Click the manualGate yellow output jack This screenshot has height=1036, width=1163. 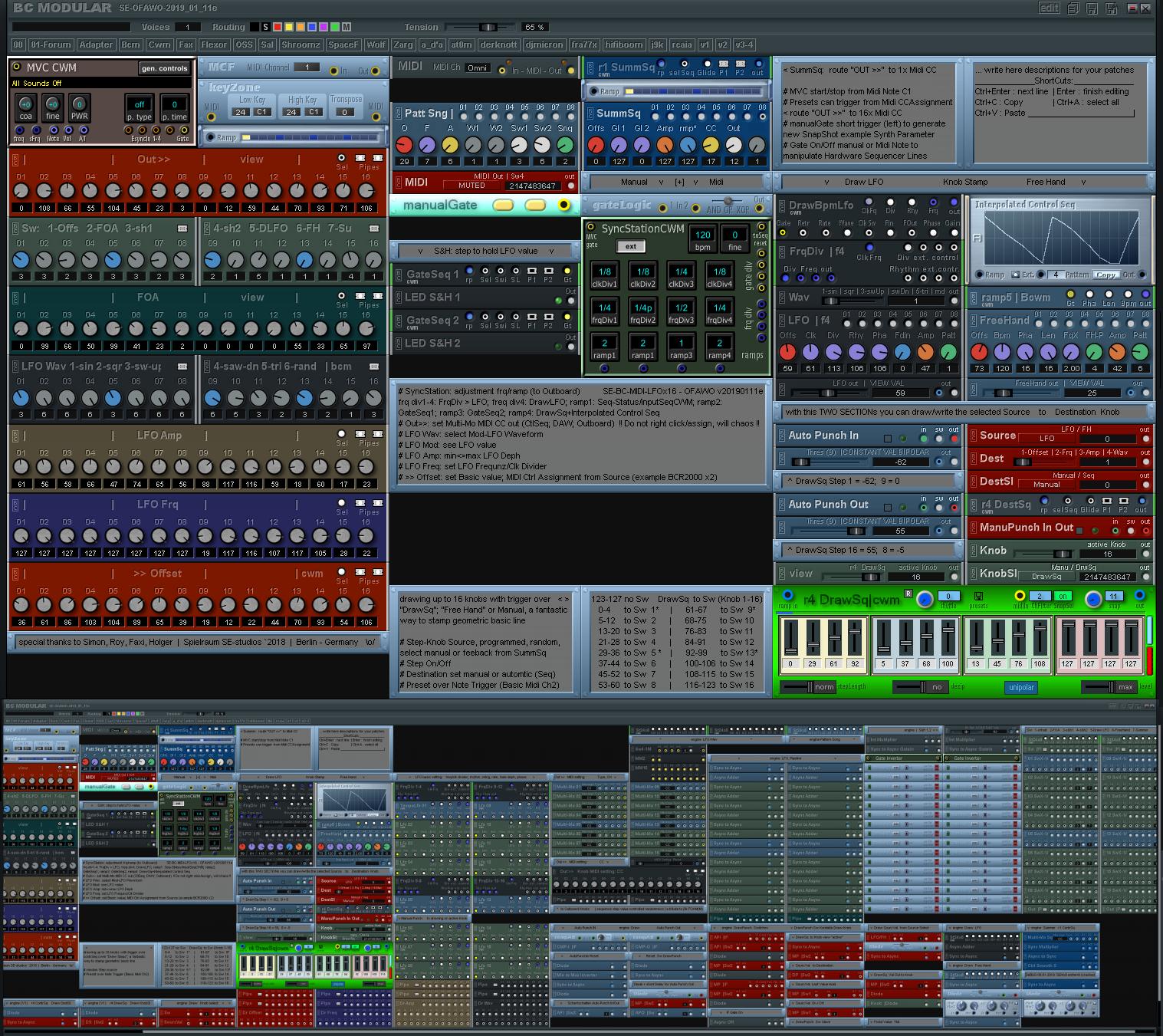tap(564, 205)
